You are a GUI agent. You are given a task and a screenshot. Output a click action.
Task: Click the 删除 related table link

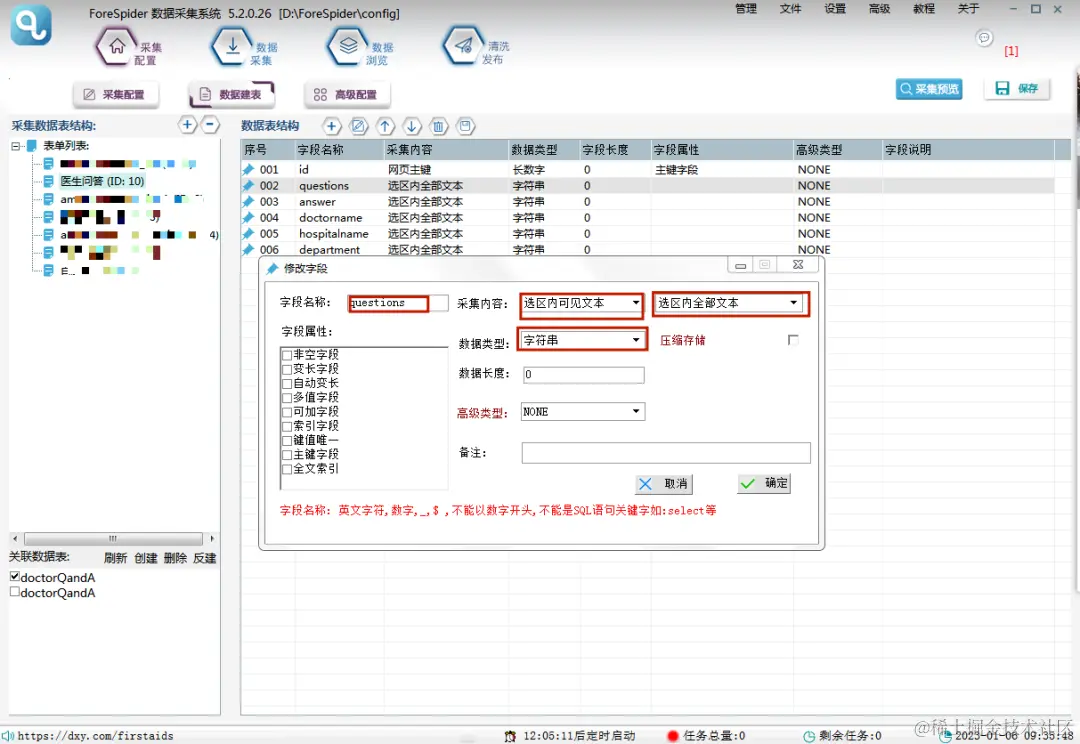[x=175, y=558]
